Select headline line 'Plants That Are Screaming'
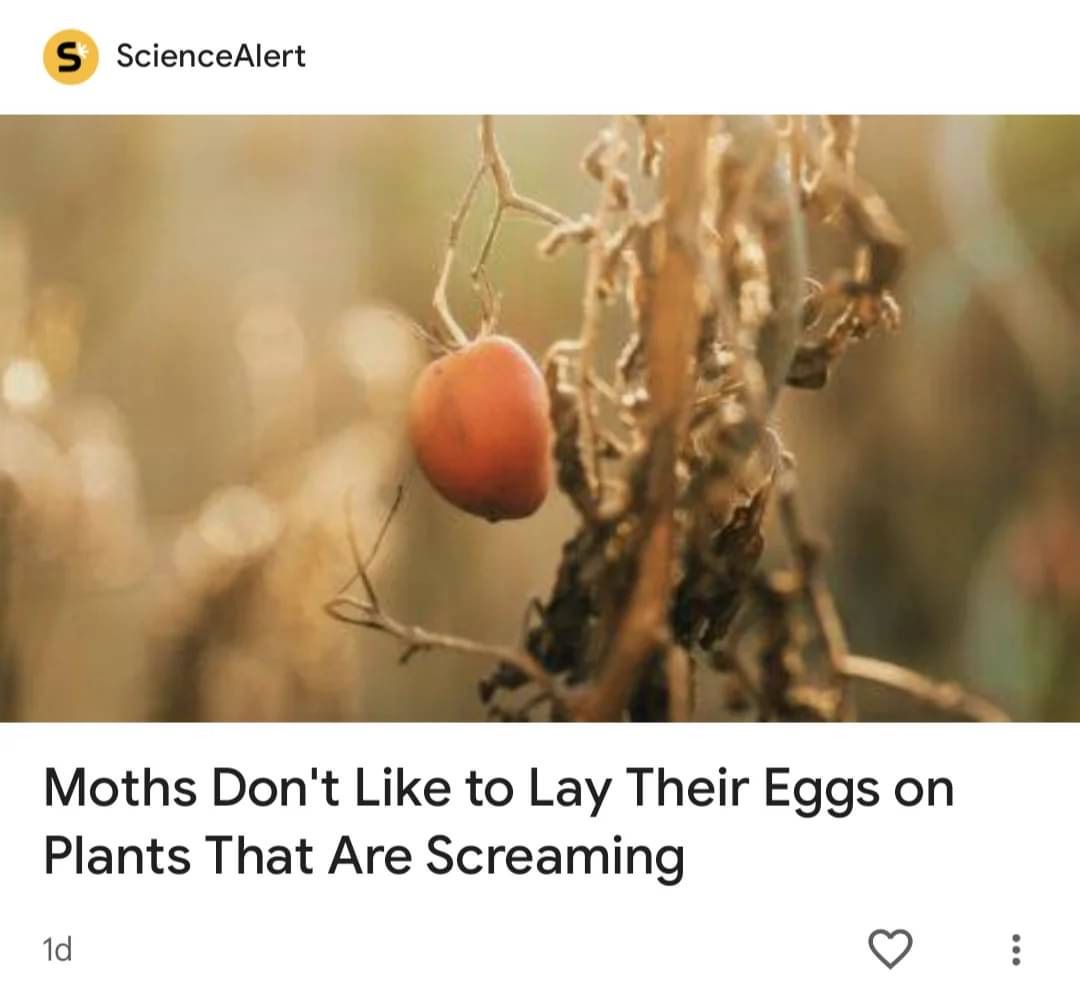The height and width of the screenshot is (987, 1080). 364,856
